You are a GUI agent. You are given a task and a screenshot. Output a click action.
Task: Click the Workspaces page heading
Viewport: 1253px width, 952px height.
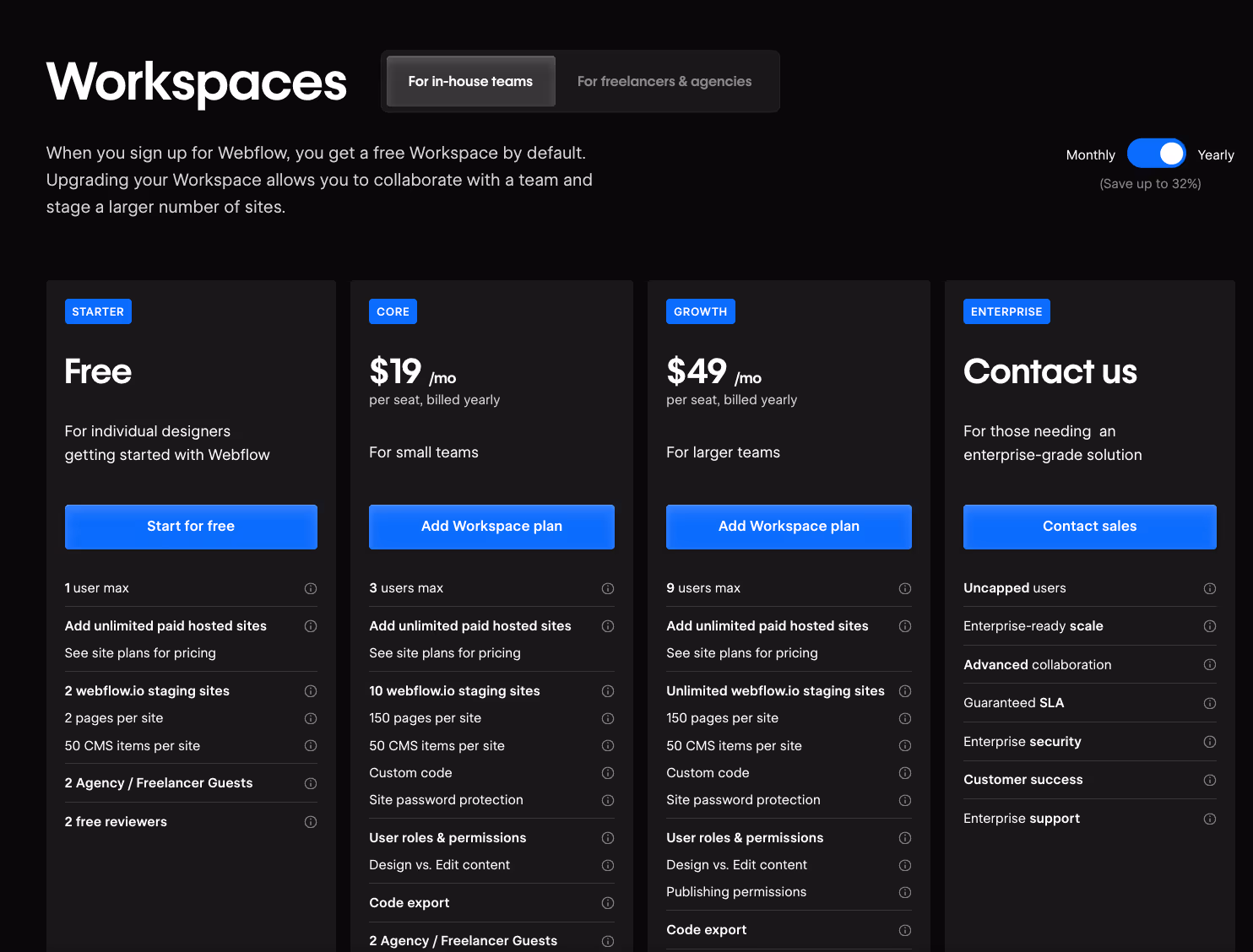197,83
